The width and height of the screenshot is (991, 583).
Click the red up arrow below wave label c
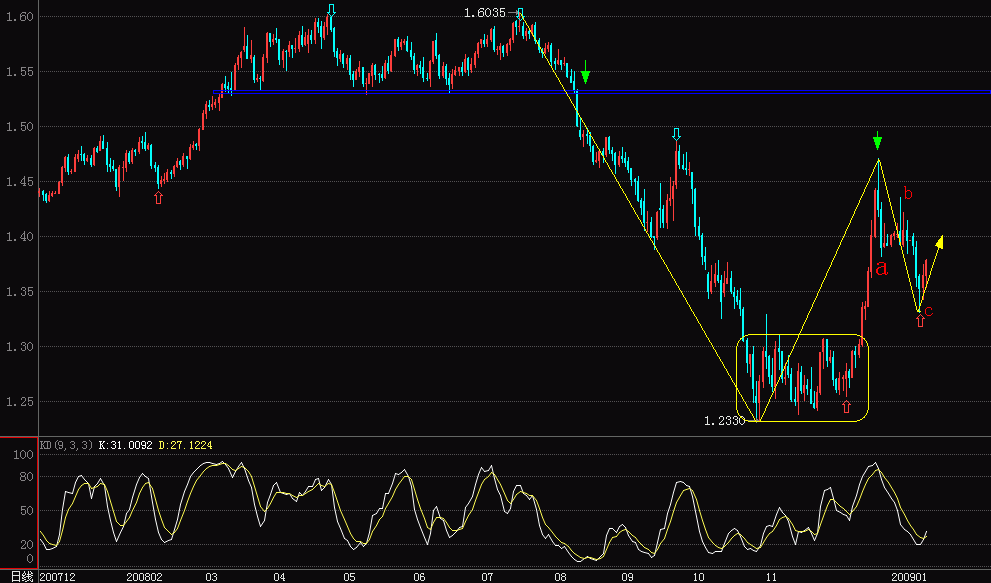click(919, 321)
